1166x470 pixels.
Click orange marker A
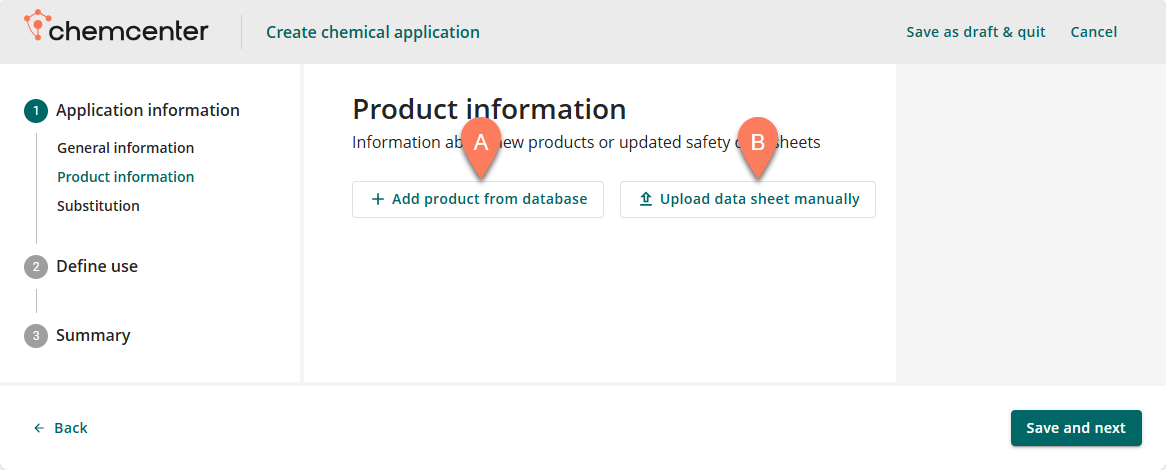pyautogui.click(x=481, y=143)
